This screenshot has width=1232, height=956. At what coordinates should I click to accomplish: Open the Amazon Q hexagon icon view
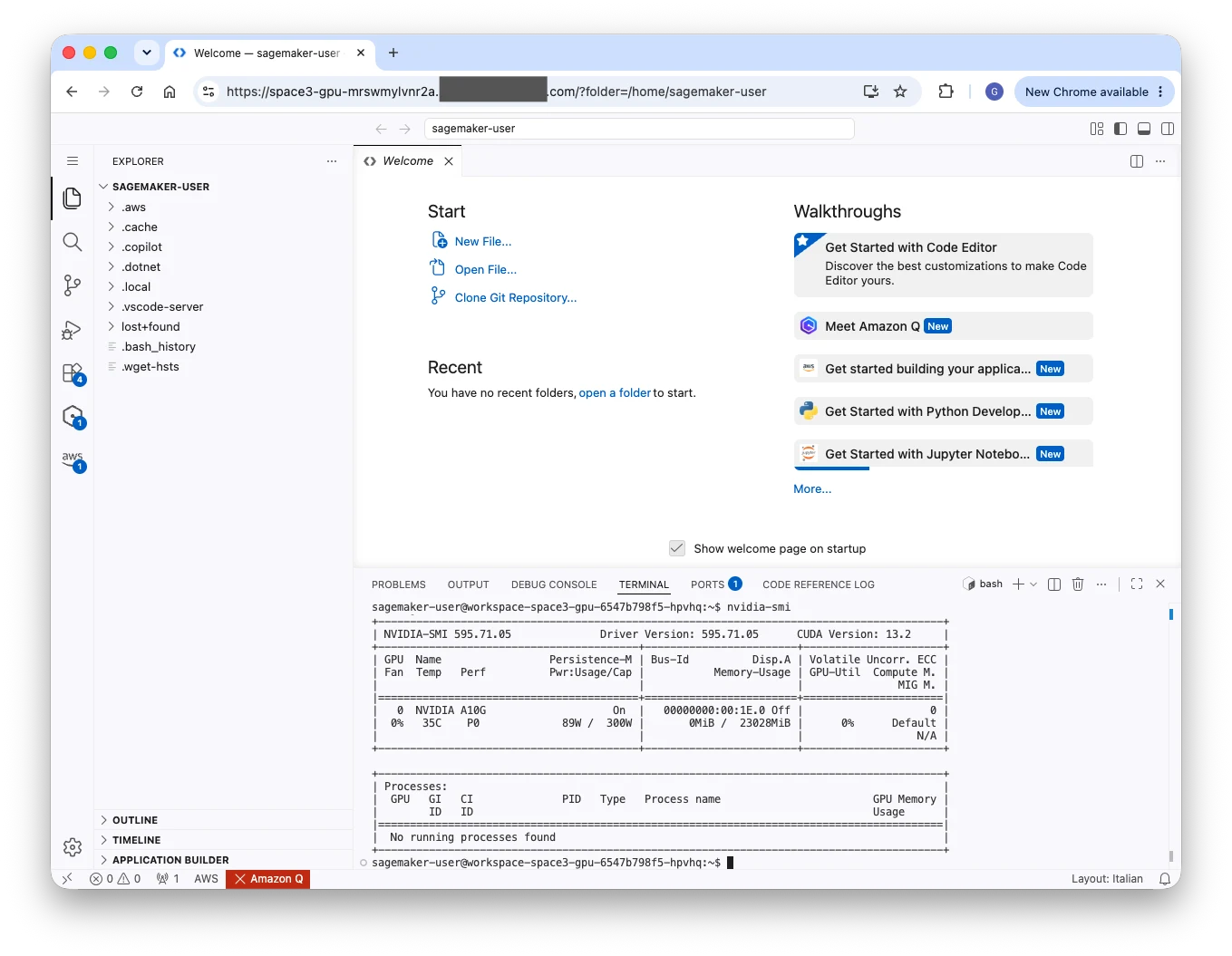pyautogui.click(x=73, y=417)
